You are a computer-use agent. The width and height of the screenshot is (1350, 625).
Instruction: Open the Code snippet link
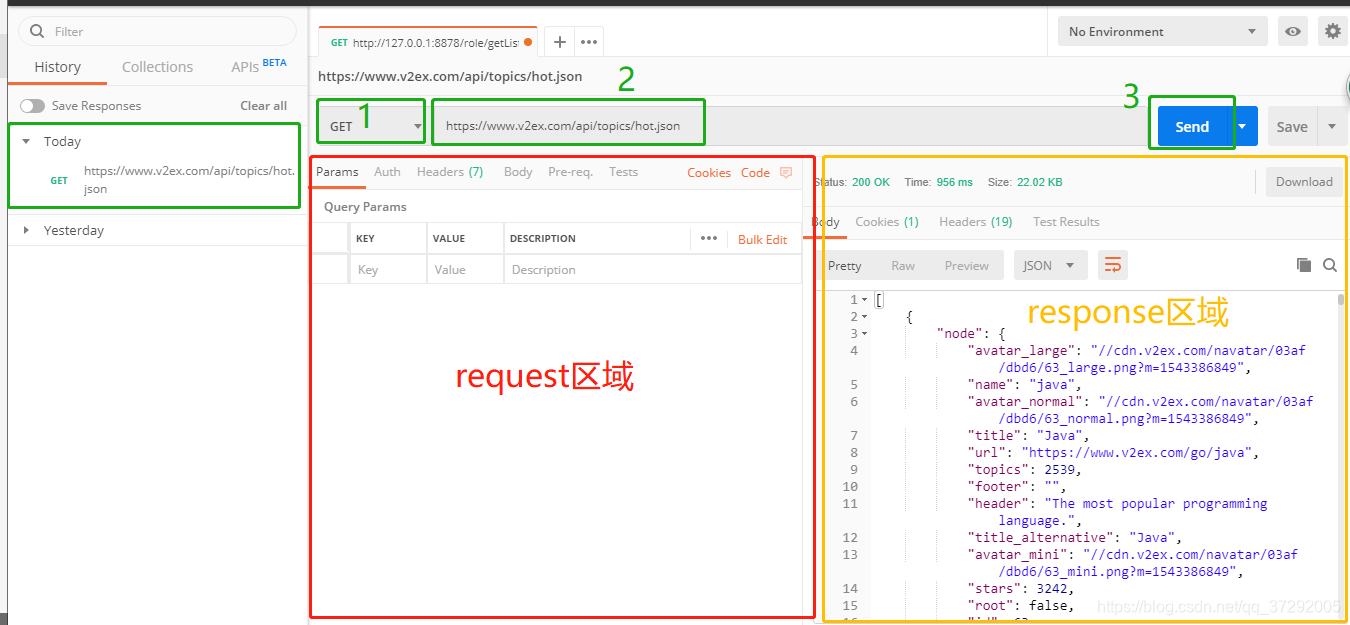(x=755, y=173)
